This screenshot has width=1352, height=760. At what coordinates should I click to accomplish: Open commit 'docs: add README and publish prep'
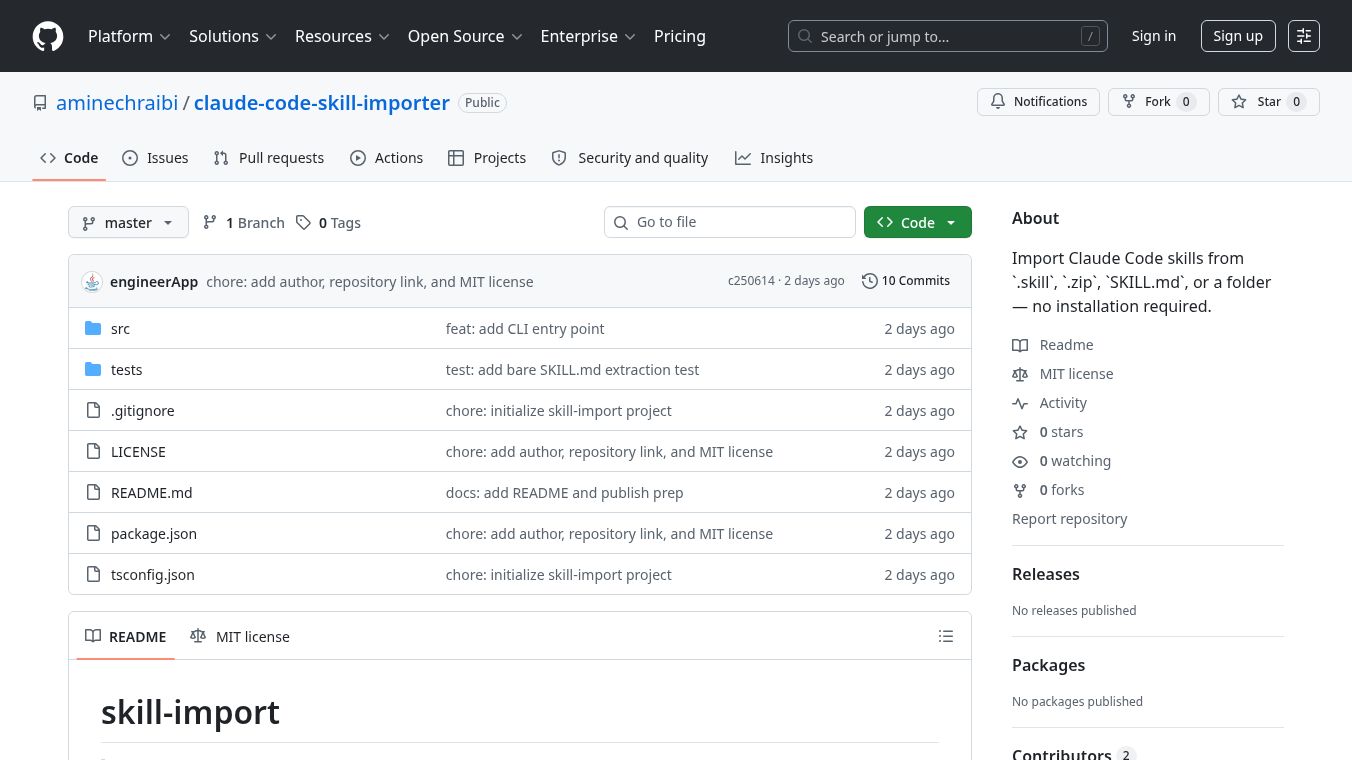click(x=565, y=493)
